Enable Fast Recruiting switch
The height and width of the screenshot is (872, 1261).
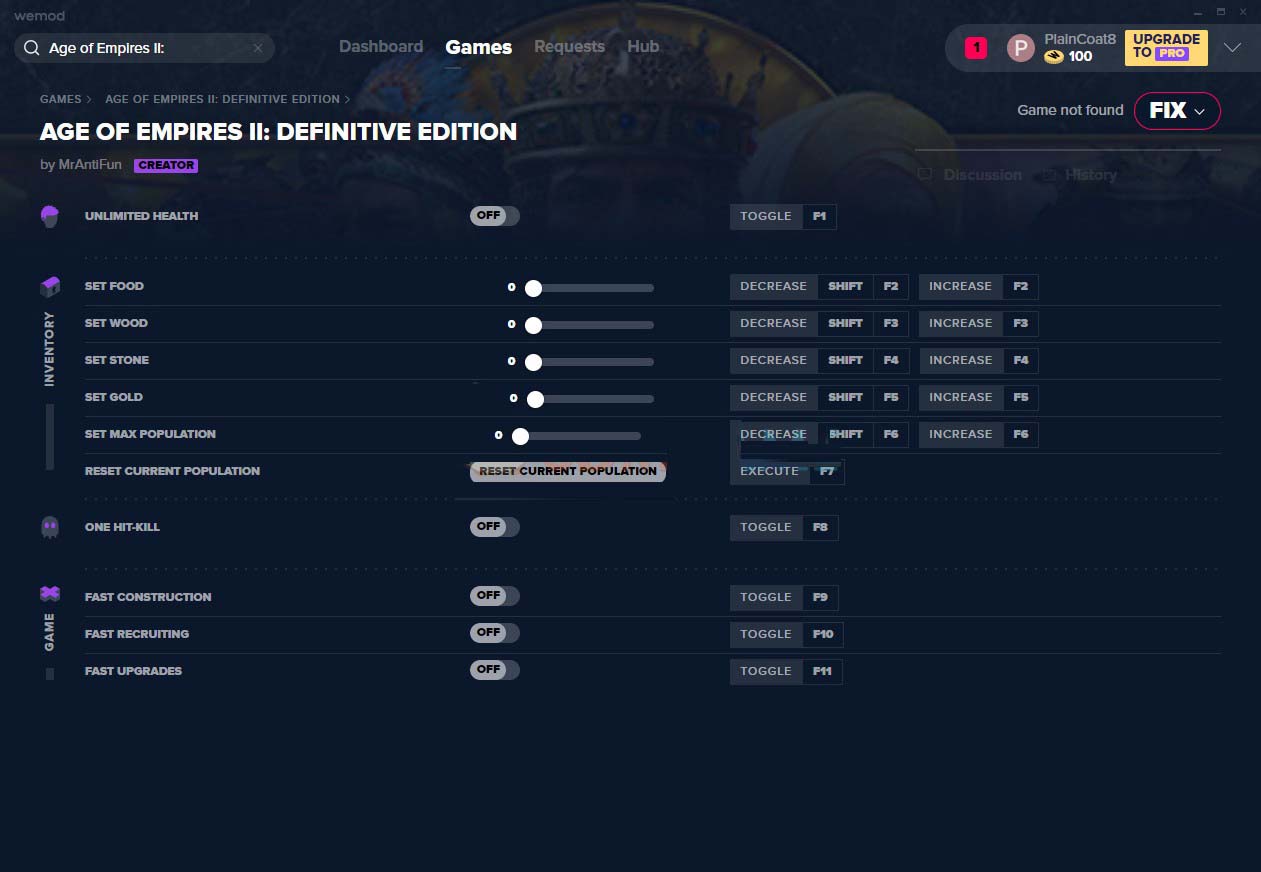(495, 633)
